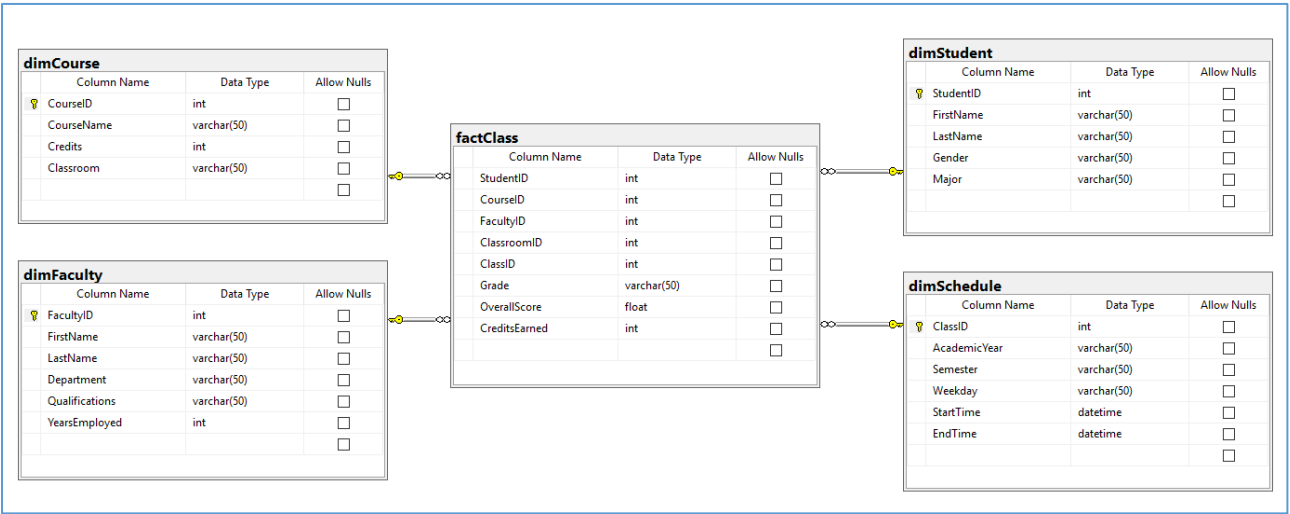The width and height of the screenshot is (1290, 514).
Task: Select the Classroom column name in dimCourse
Action: click(74, 169)
